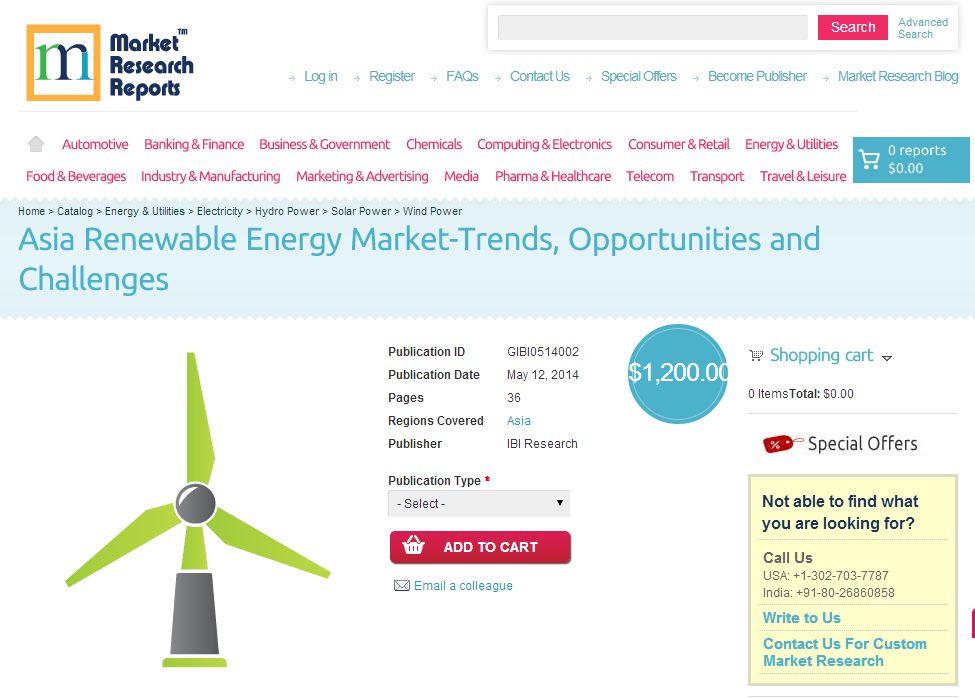Image resolution: width=975 pixels, height=699 pixels.
Task: Open the Register link
Action: click(x=392, y=76)
